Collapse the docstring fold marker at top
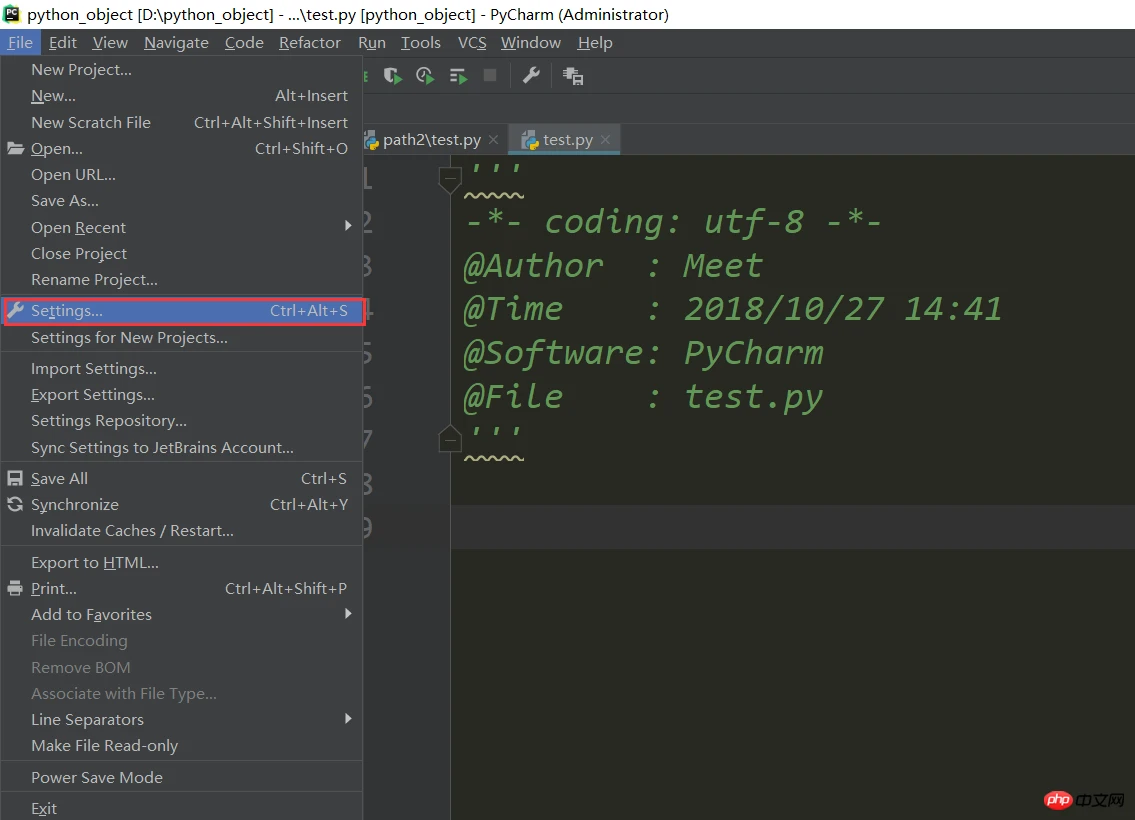Image resolution: width=1135 pixels, height=820 pixels. coord(450,179)
